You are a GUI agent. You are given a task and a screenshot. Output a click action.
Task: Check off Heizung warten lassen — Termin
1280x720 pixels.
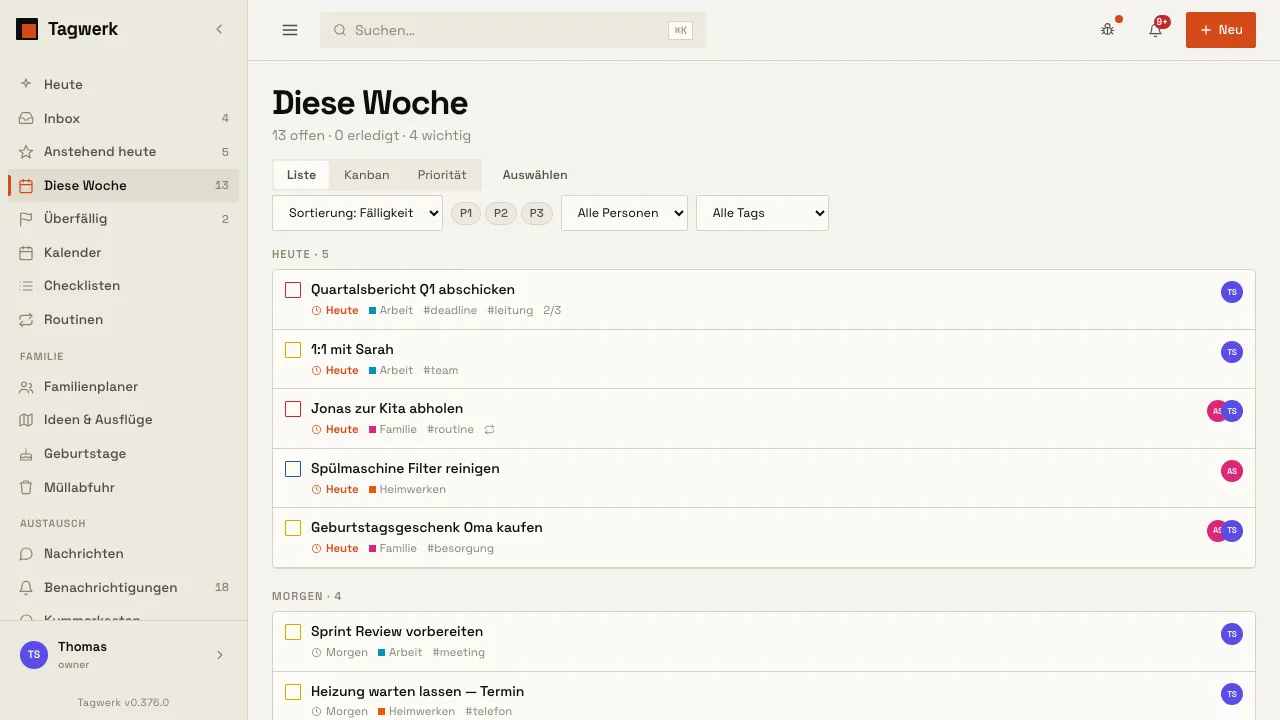pyautogui.click(x=293, y=692)
